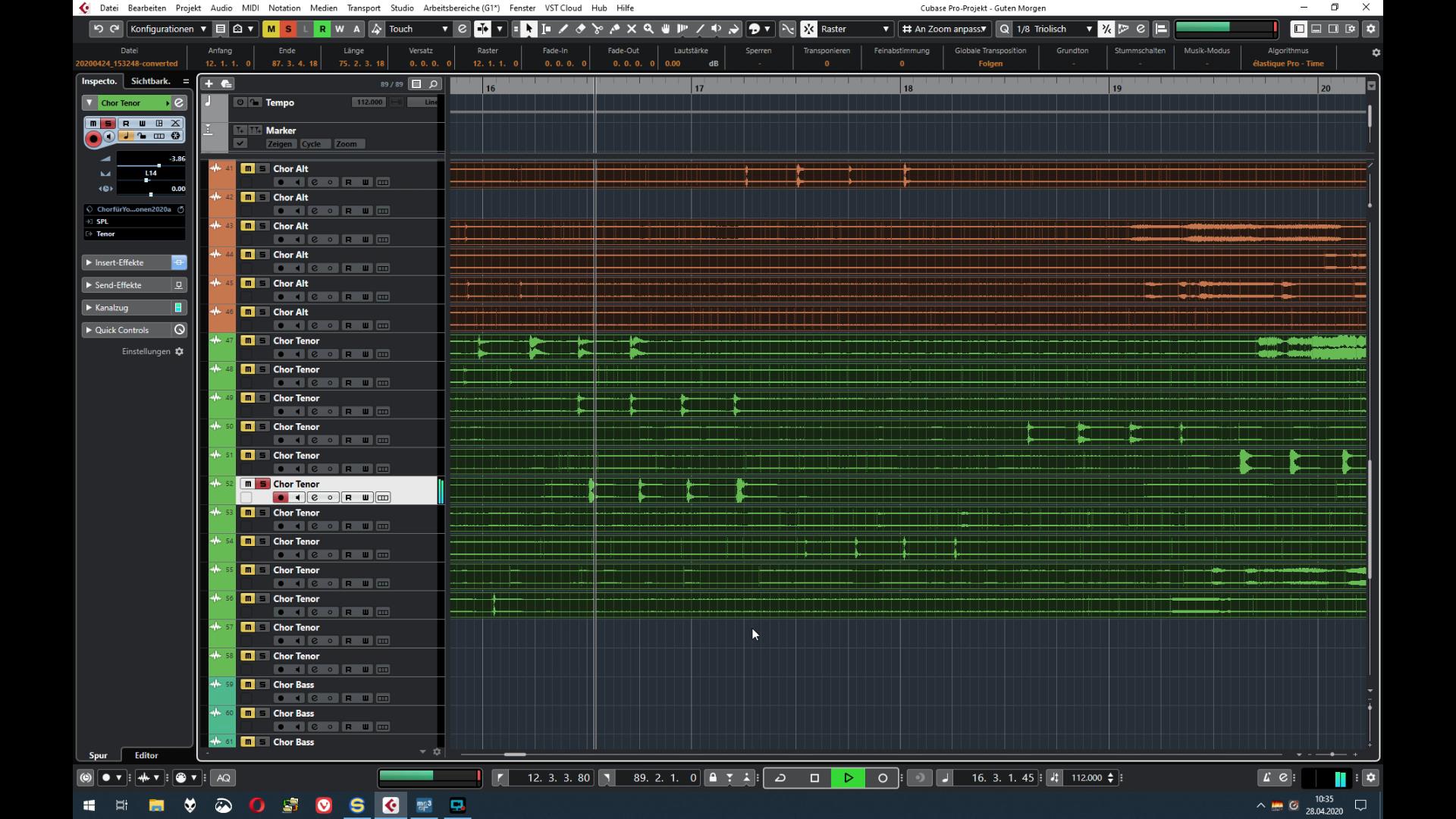Open the Transport menu
Screen dimensions: 1456x819
pyautogui.click(x=363, y=8)
